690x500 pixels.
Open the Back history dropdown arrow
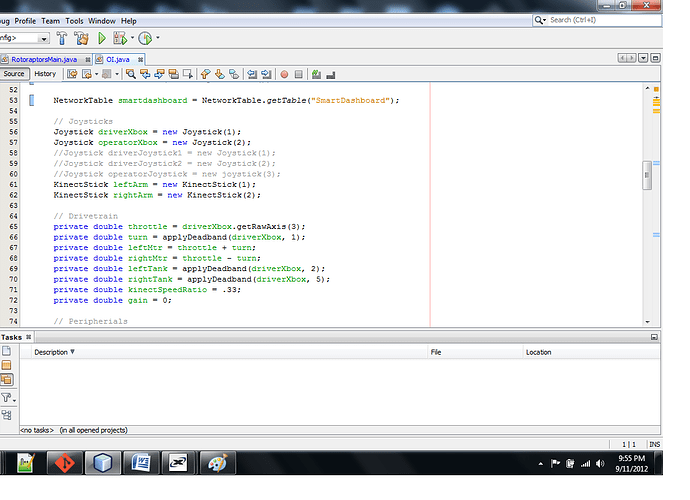[x=96, y=74]
